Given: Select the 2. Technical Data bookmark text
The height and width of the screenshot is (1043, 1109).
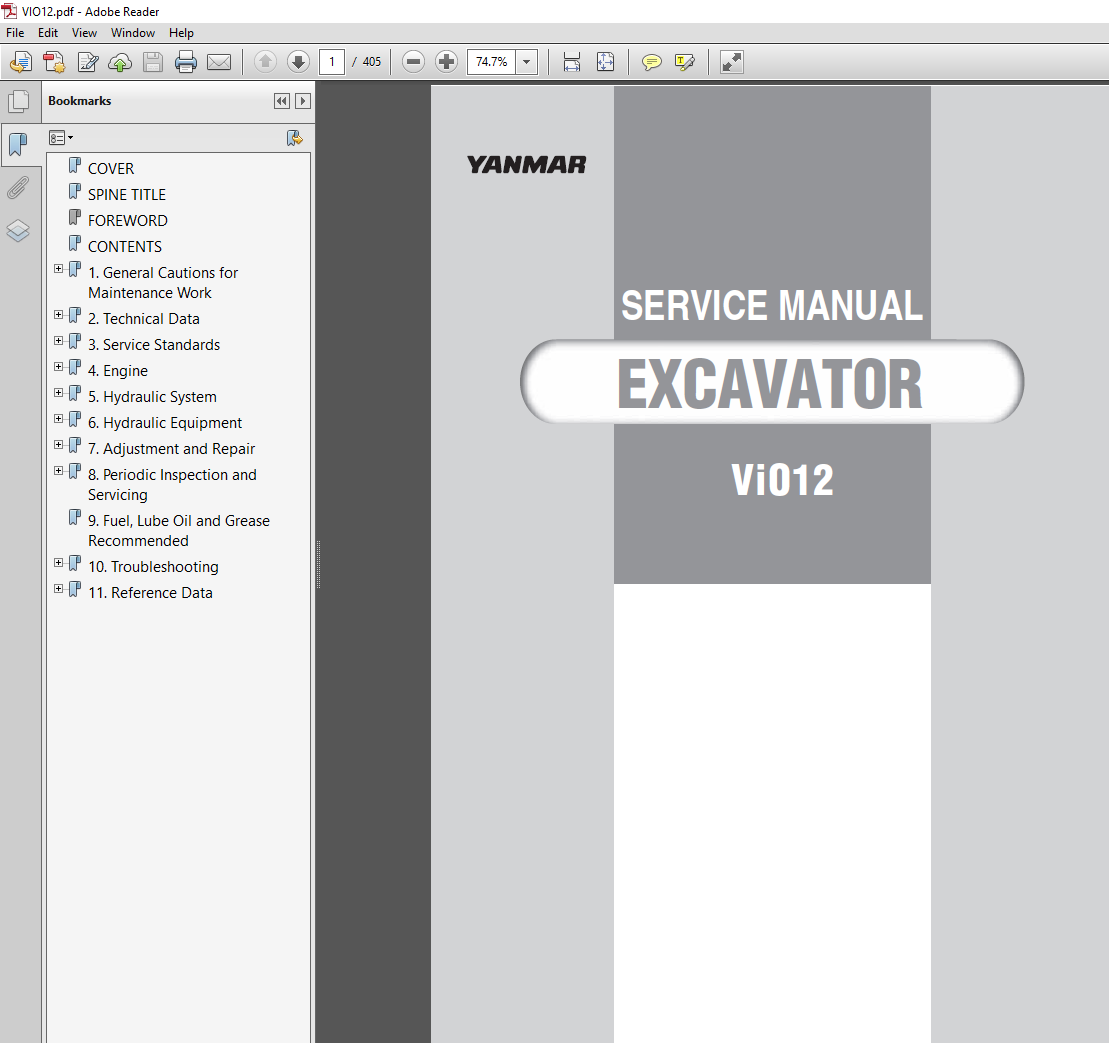Looking at the screenshot, I should tap(144, 319).
